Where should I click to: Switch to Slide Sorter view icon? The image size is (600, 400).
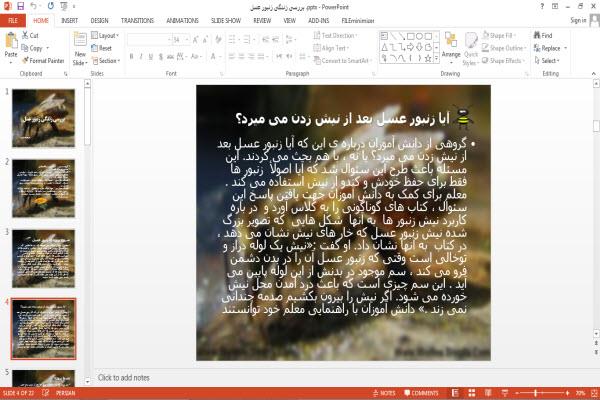click(x=472, y=393)
